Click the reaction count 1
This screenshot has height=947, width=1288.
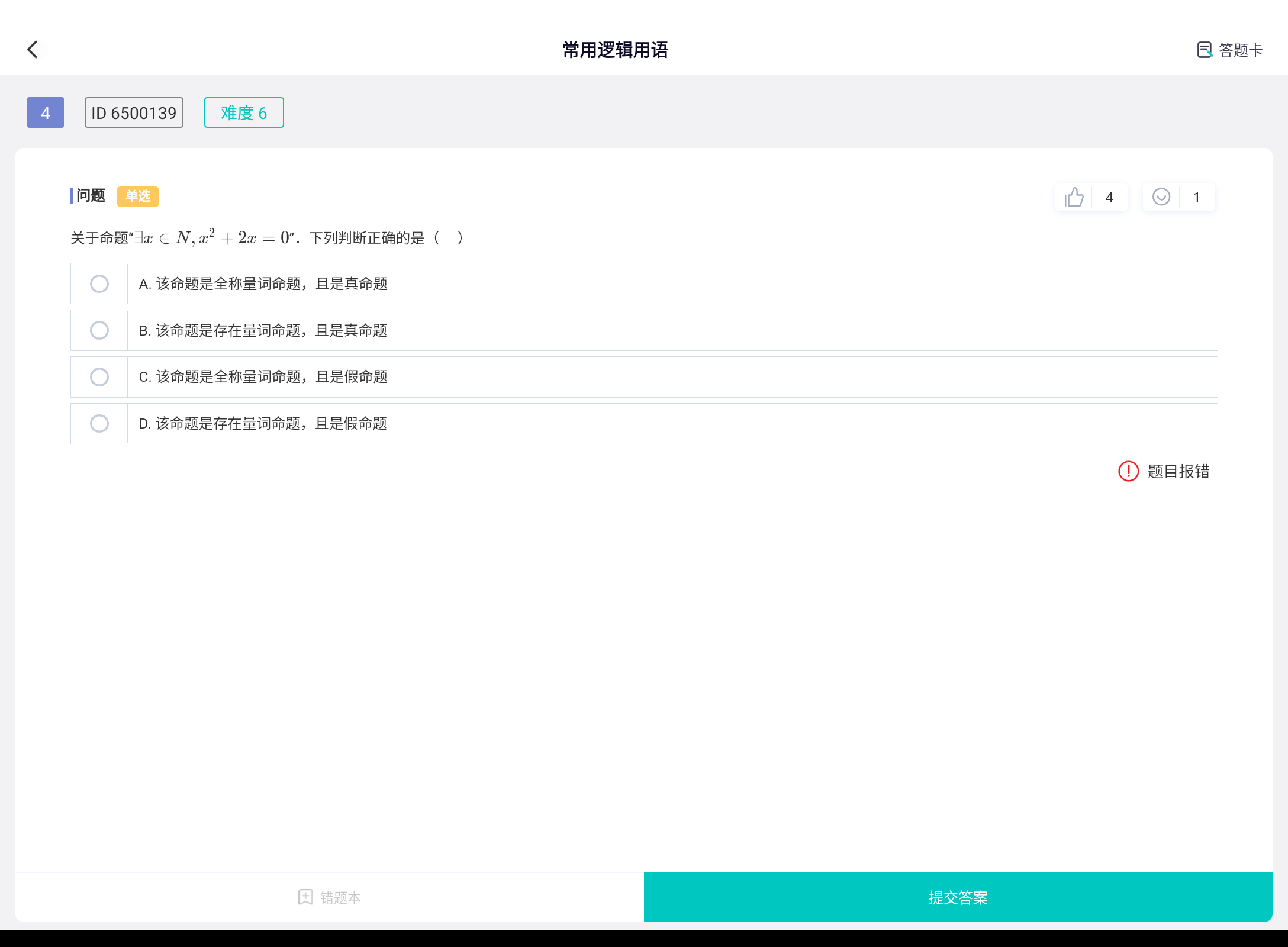(x=1196, y=198)
